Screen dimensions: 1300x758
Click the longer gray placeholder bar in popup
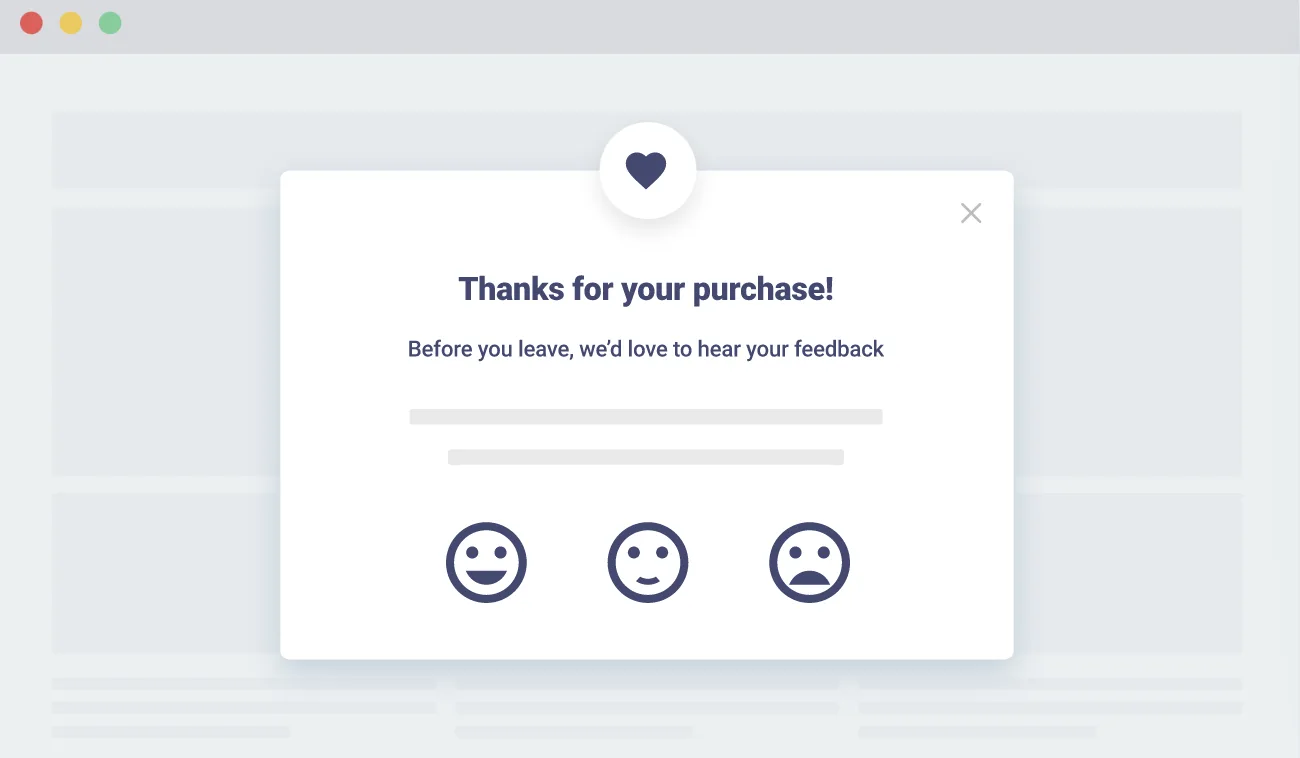646,417
